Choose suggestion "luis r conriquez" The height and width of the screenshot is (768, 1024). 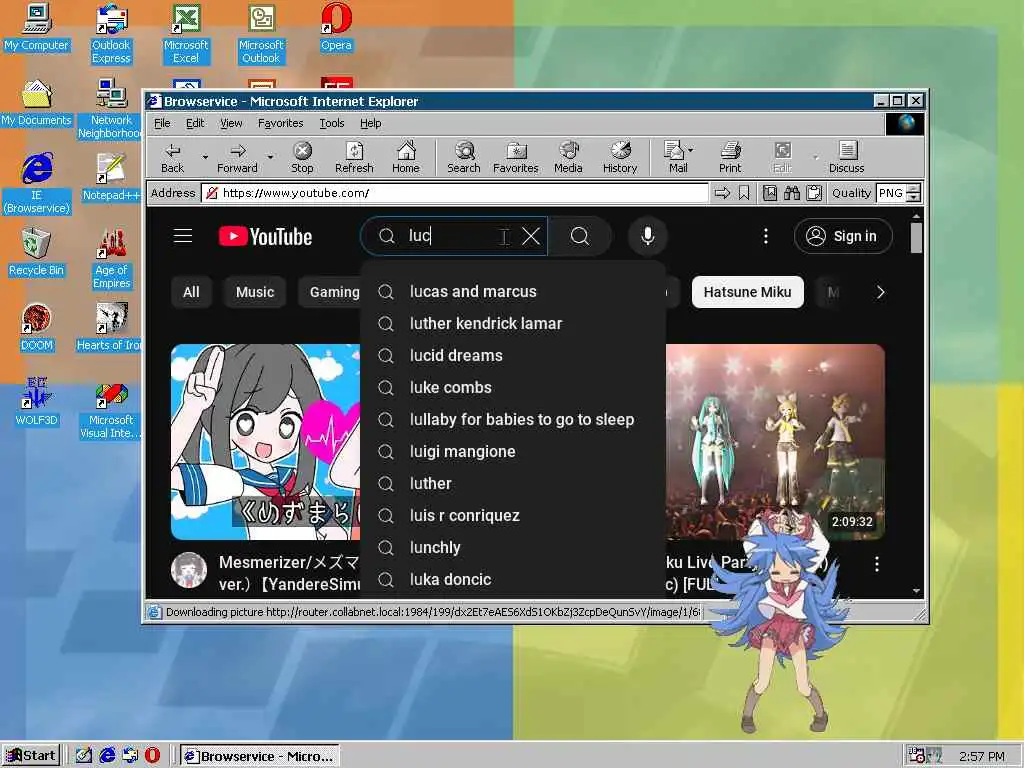(x=513, y=515)
